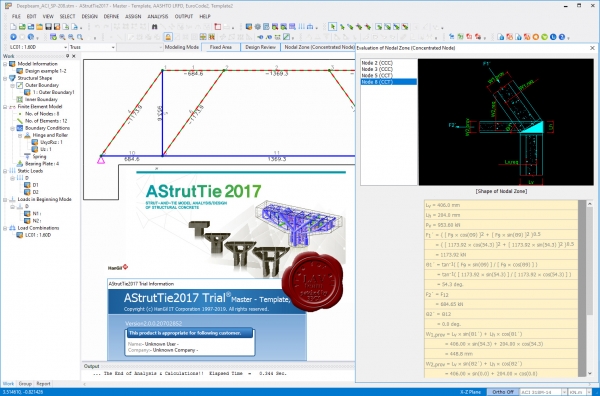Collapse the Boundary Conditions tree node
This screenshot has height=396, width=600.
pos(13,128)
